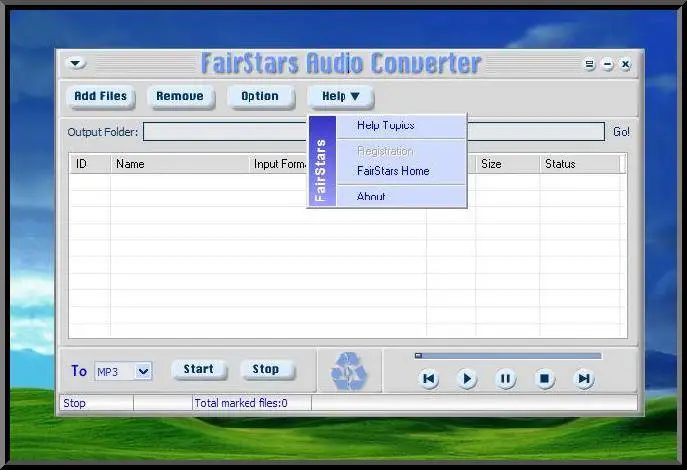The image size is (687, 470).
Task: Choose About in the Help menu
Action: point(401,196)
